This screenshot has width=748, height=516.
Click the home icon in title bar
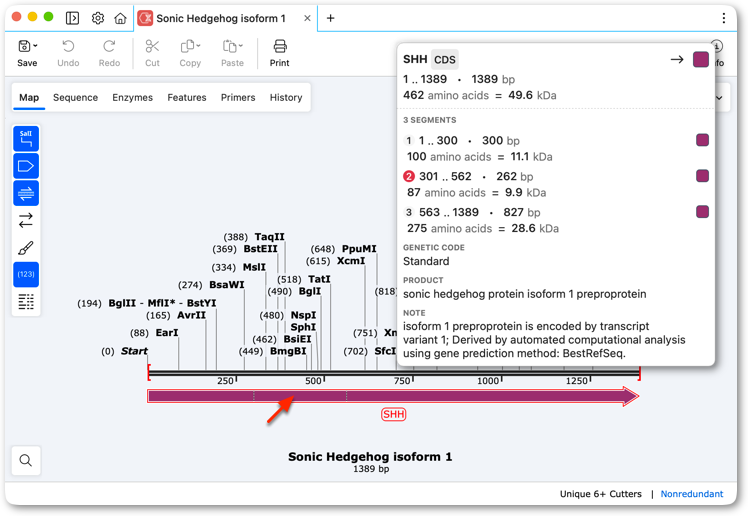click(x=120, y=18)
